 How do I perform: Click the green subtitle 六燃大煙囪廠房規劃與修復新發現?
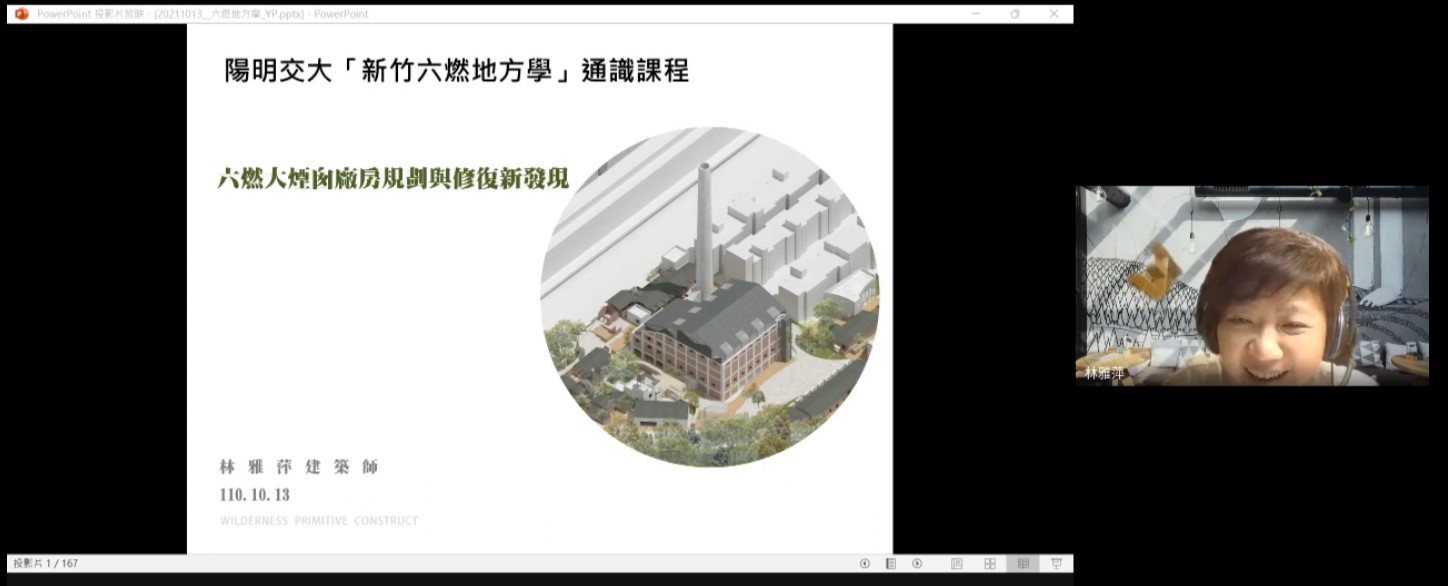393,179
